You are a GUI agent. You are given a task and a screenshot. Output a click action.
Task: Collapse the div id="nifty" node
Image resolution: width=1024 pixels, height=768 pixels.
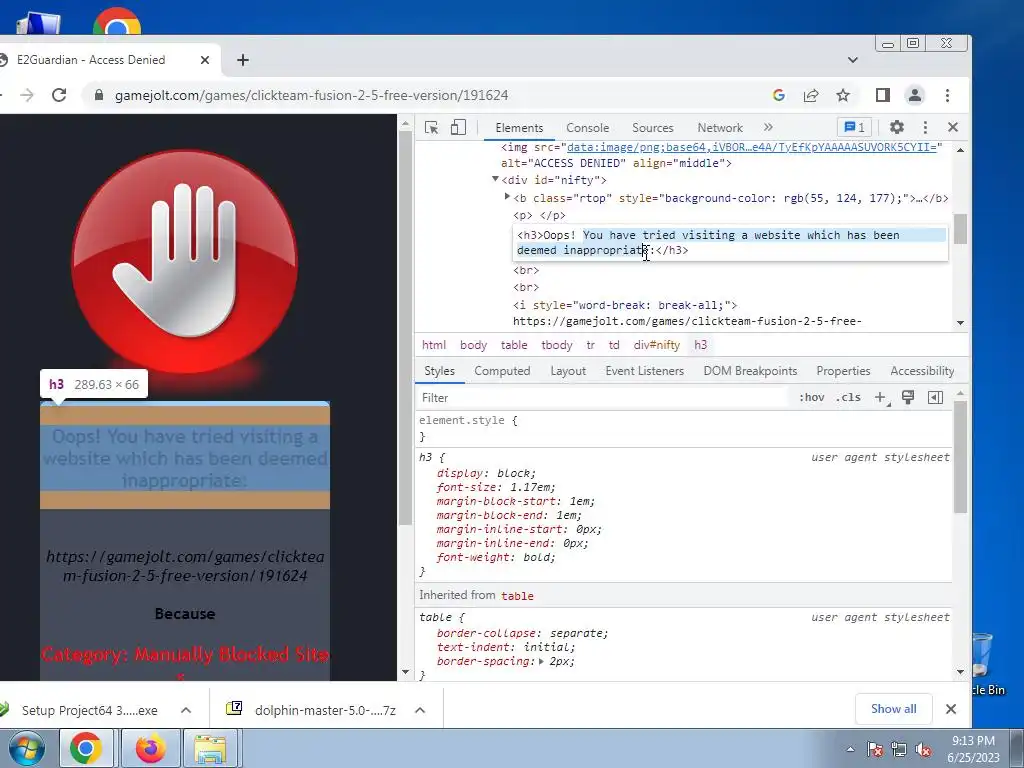[495, 179]
